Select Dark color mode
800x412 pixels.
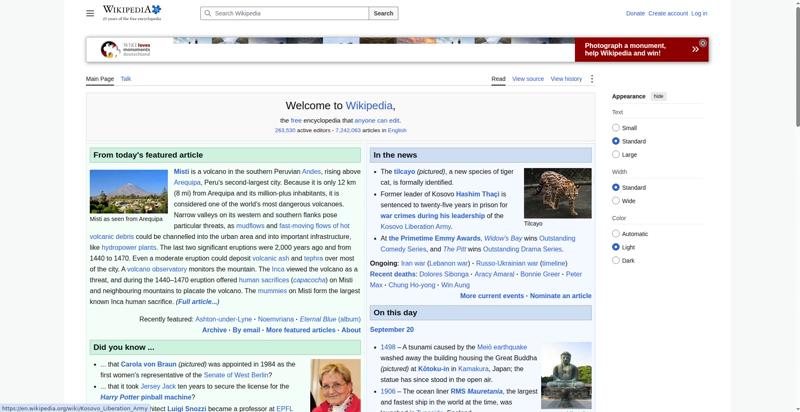point(616,260)
